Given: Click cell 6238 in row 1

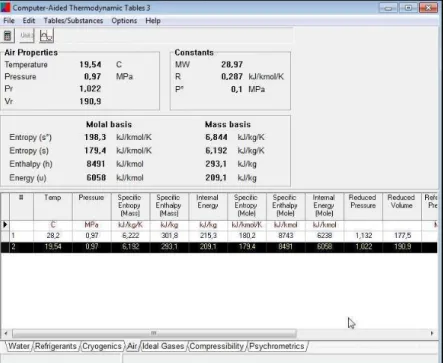Looking at the screenshot, I should pos(324,236).
